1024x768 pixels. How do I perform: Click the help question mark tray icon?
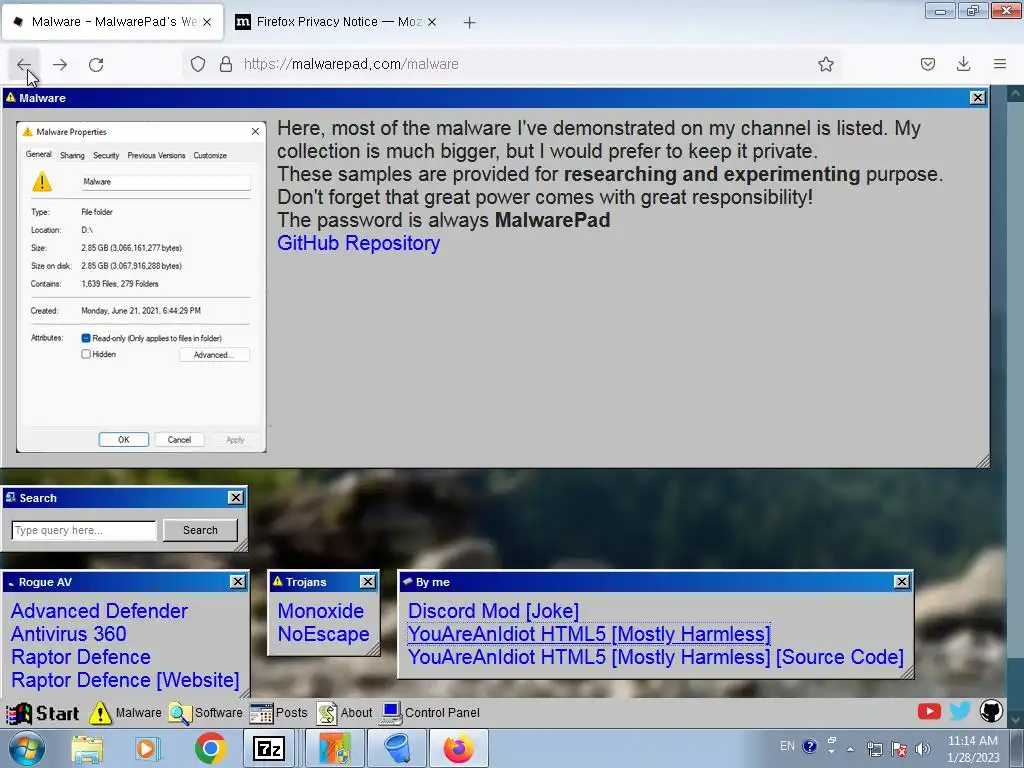pyautogui.click(x=809, y=746)
